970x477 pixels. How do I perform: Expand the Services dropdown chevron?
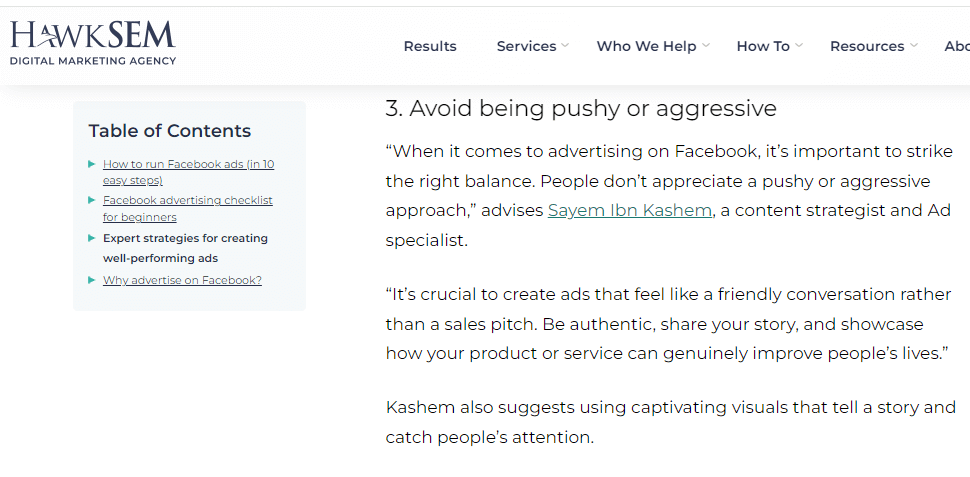[x=565, y=45]
